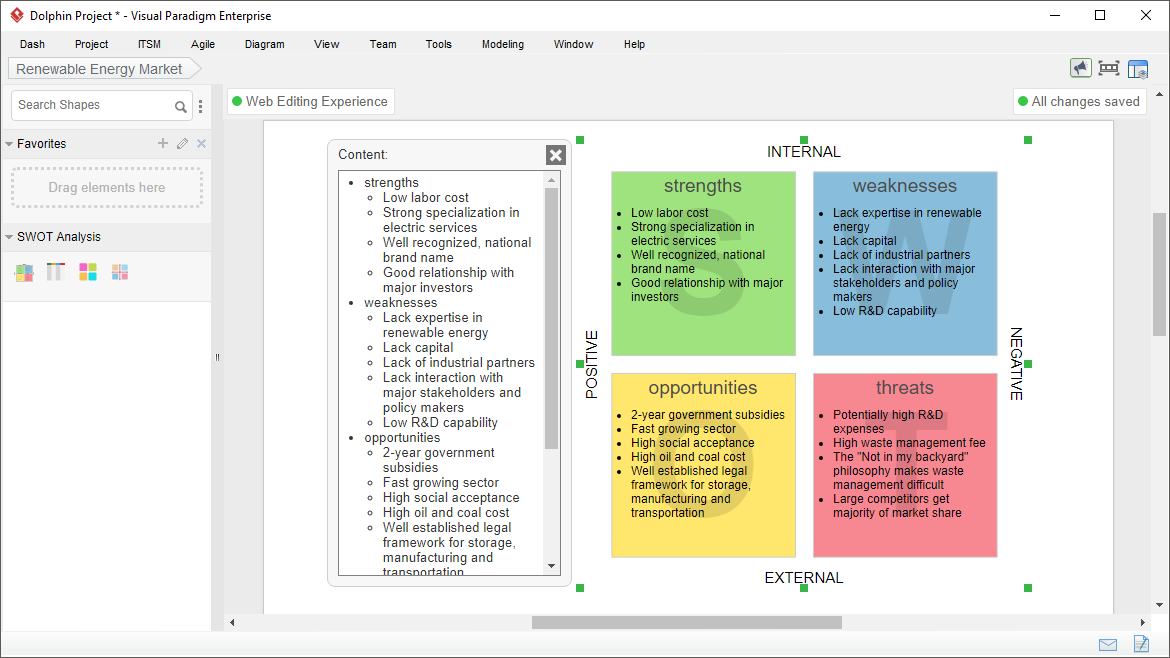Remove Favorites with the X icon
This screenshot has height=658, width=1170.
pos(201,143)
